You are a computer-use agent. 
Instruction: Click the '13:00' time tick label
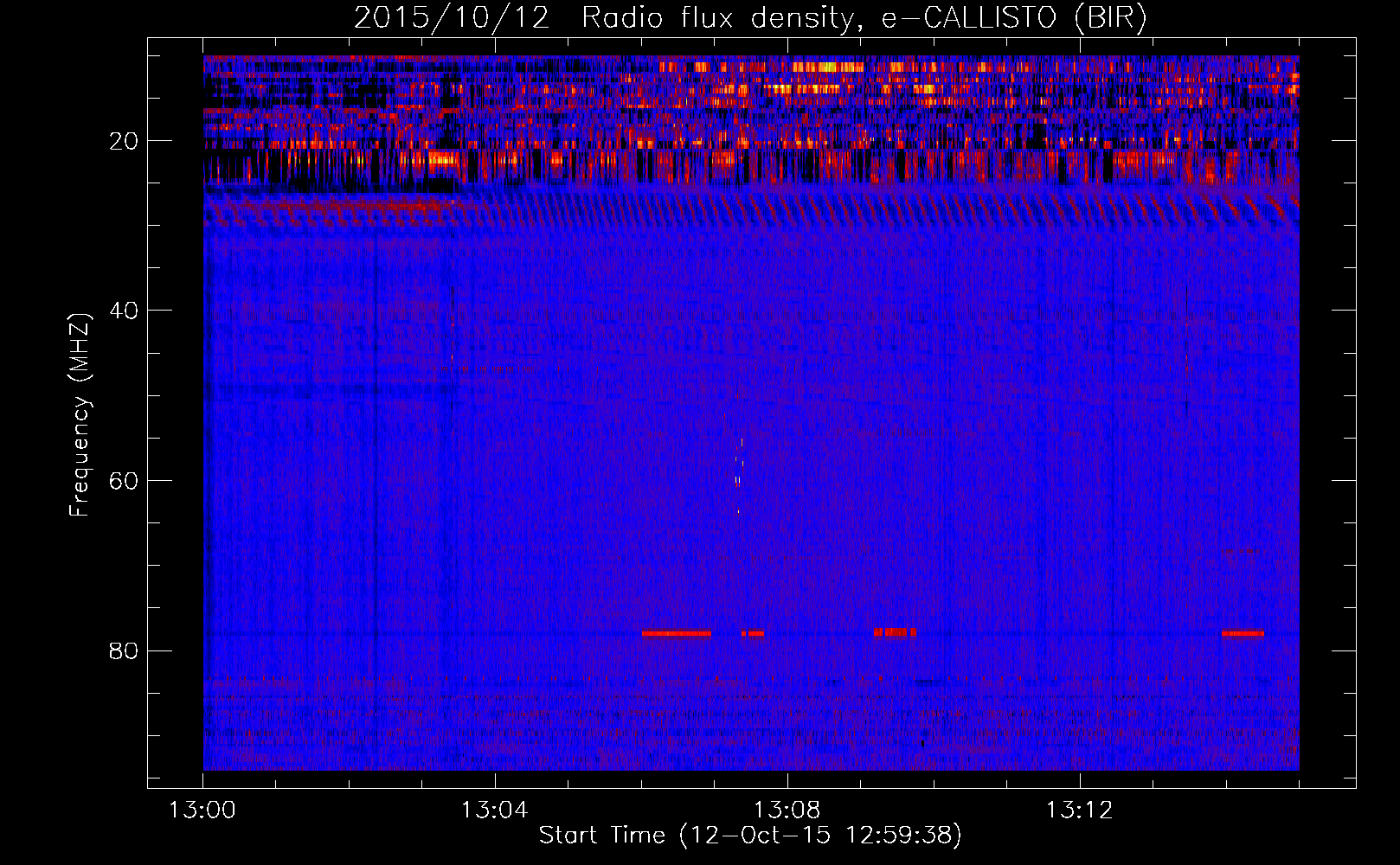202,811
